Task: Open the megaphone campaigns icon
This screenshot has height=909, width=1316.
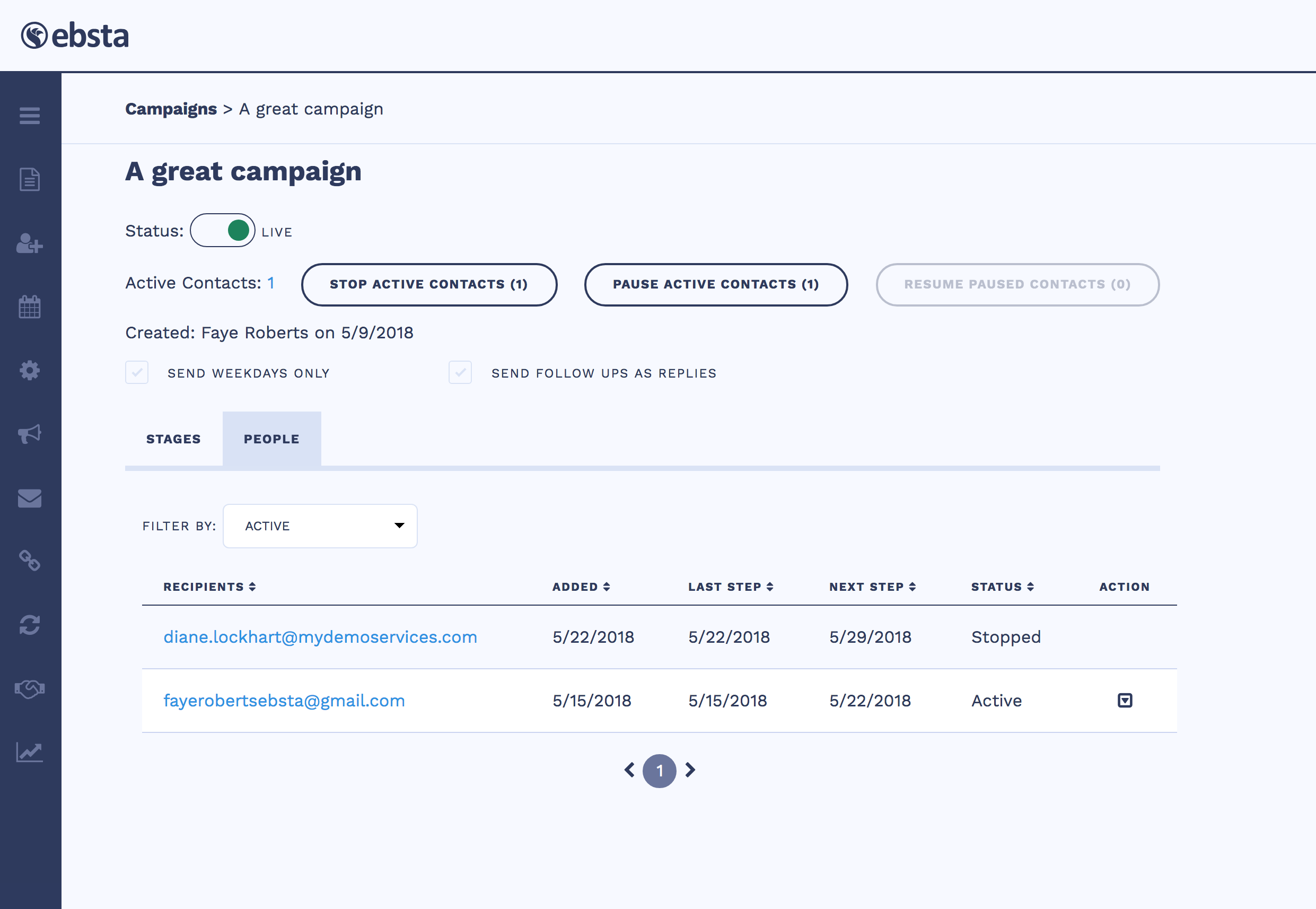Action: tap(30, 434)
